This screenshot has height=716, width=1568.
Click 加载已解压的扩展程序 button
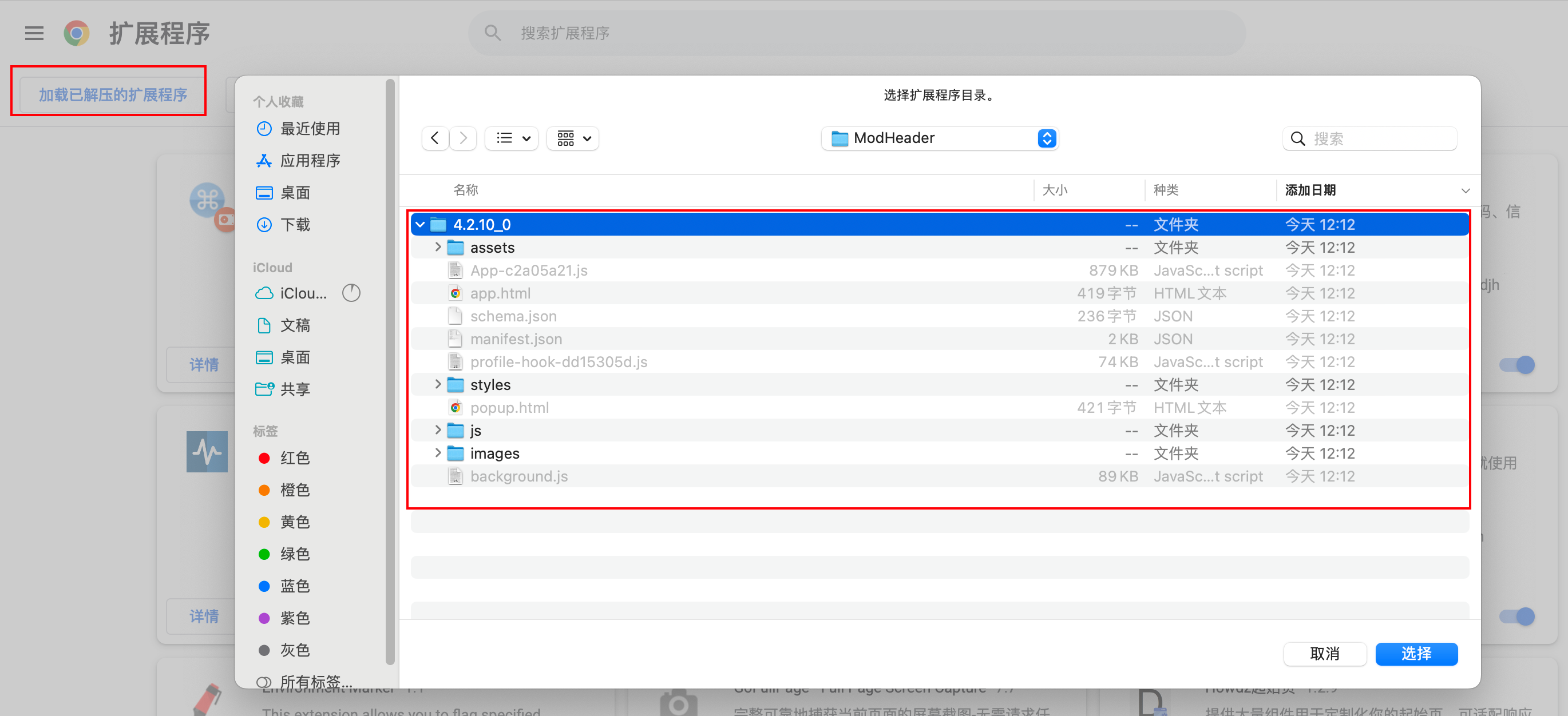(x=113, y=95)
